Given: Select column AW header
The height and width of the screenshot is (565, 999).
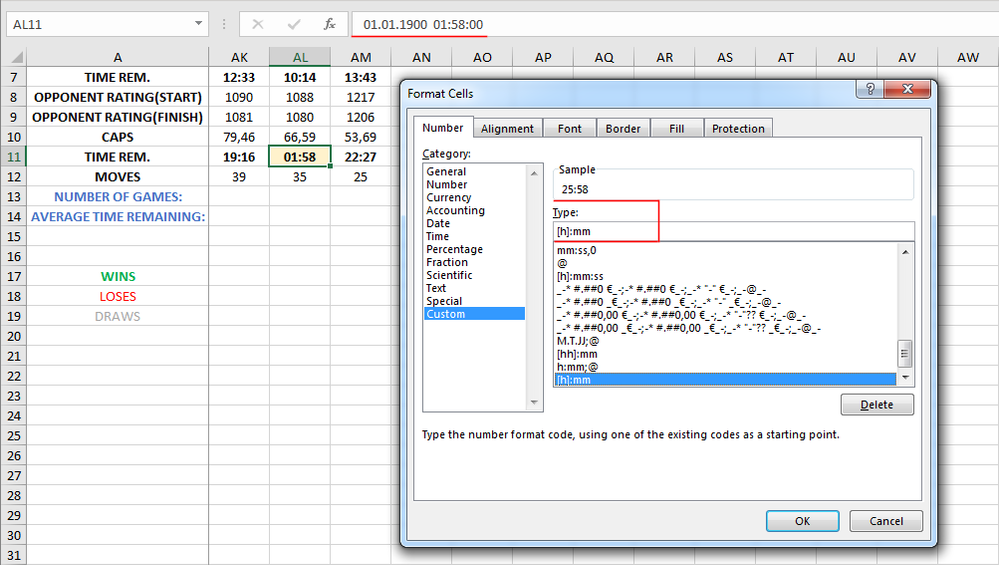Looking at the screenshot, I should [x=968, y=57].
